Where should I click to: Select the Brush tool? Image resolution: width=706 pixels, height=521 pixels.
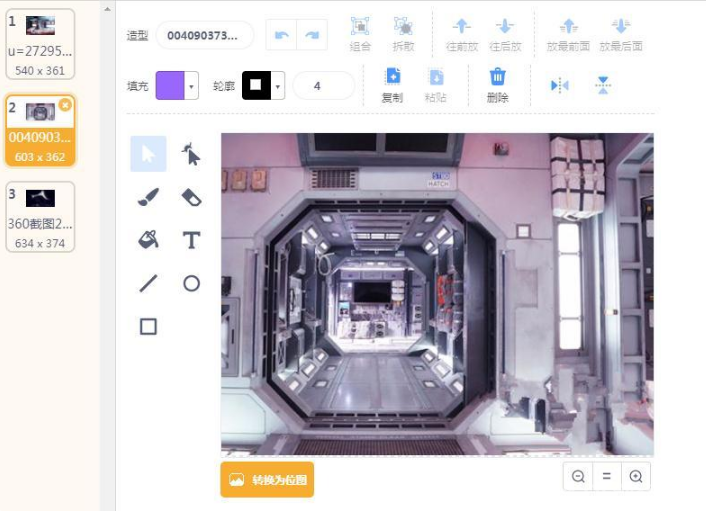[148, 197]
